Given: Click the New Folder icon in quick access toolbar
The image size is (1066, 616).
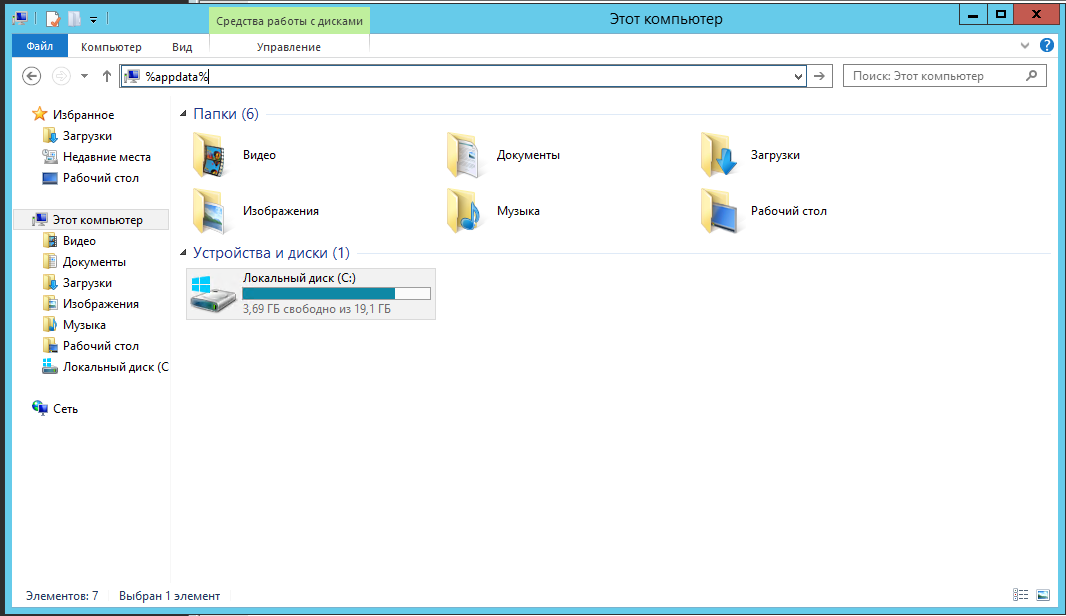Looking at the screenshot, I should click(x=73, y=19).
